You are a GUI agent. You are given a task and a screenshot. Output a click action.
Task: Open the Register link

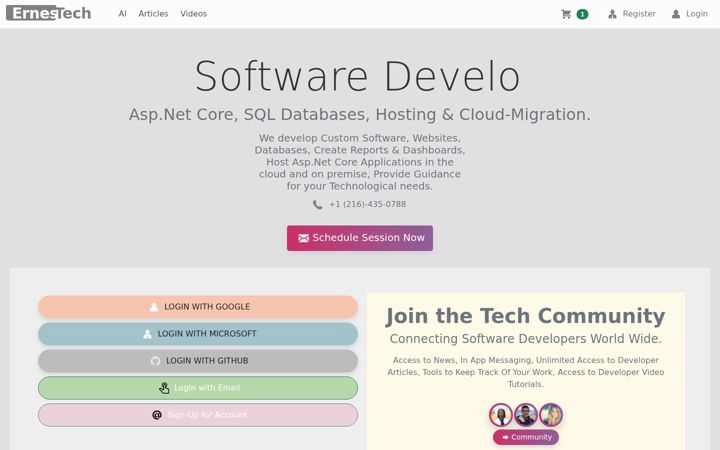[639, 14]
